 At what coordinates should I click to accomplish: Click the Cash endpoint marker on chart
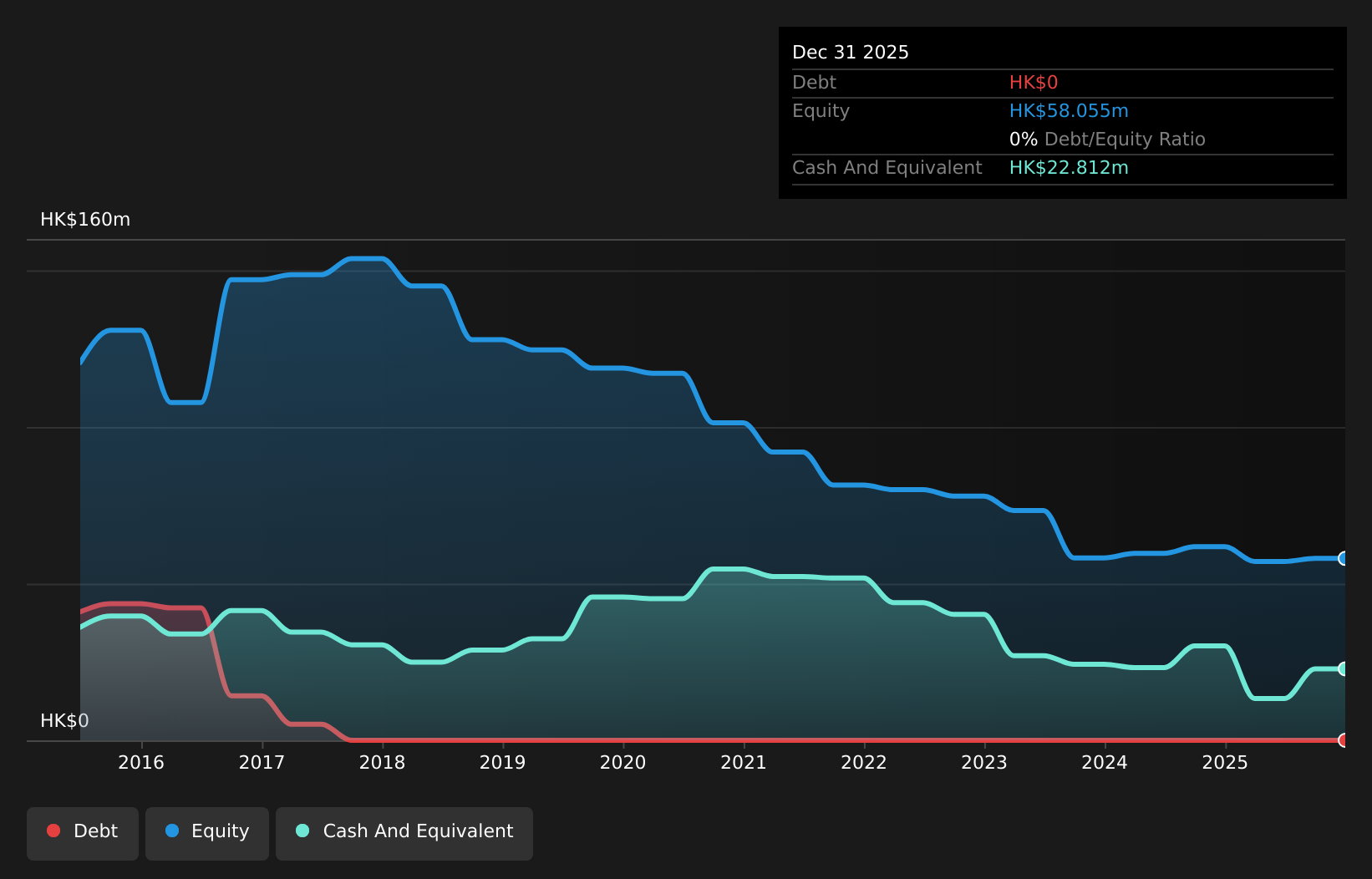click(1344, 668)
